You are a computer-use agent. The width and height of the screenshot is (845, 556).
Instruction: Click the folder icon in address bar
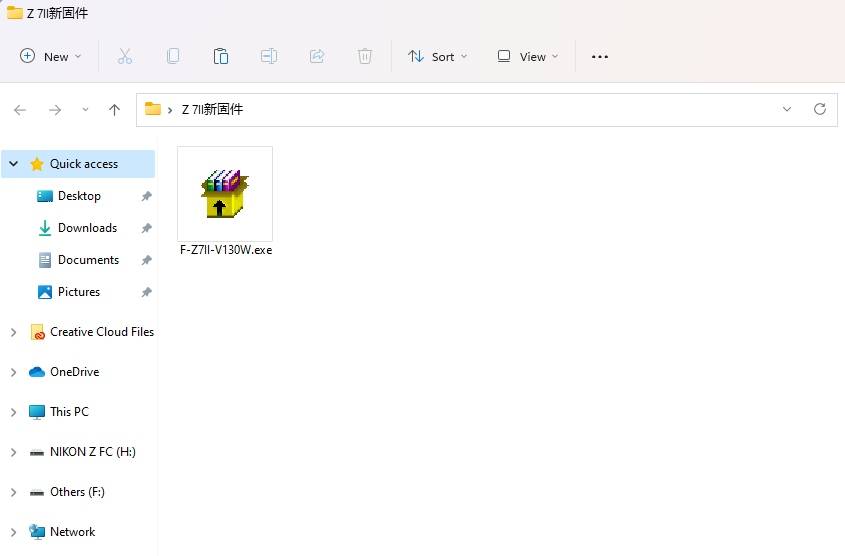click(x=153, y=109)
